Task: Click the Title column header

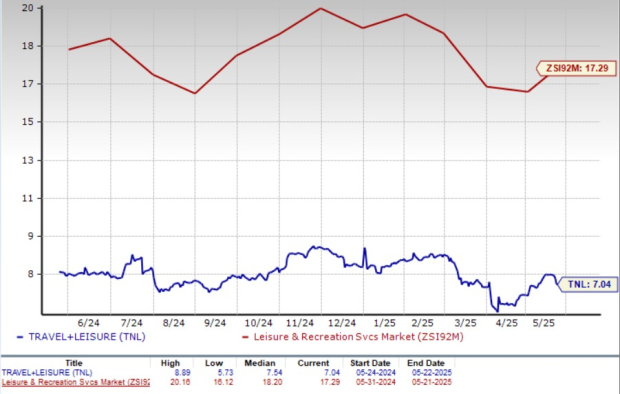Action: tap(74, 363)
